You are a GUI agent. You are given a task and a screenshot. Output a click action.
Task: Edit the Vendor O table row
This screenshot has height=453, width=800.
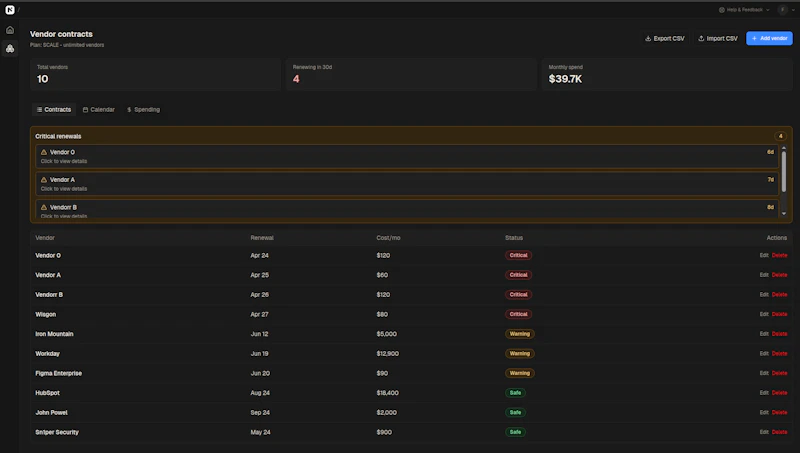coord(764,255)
